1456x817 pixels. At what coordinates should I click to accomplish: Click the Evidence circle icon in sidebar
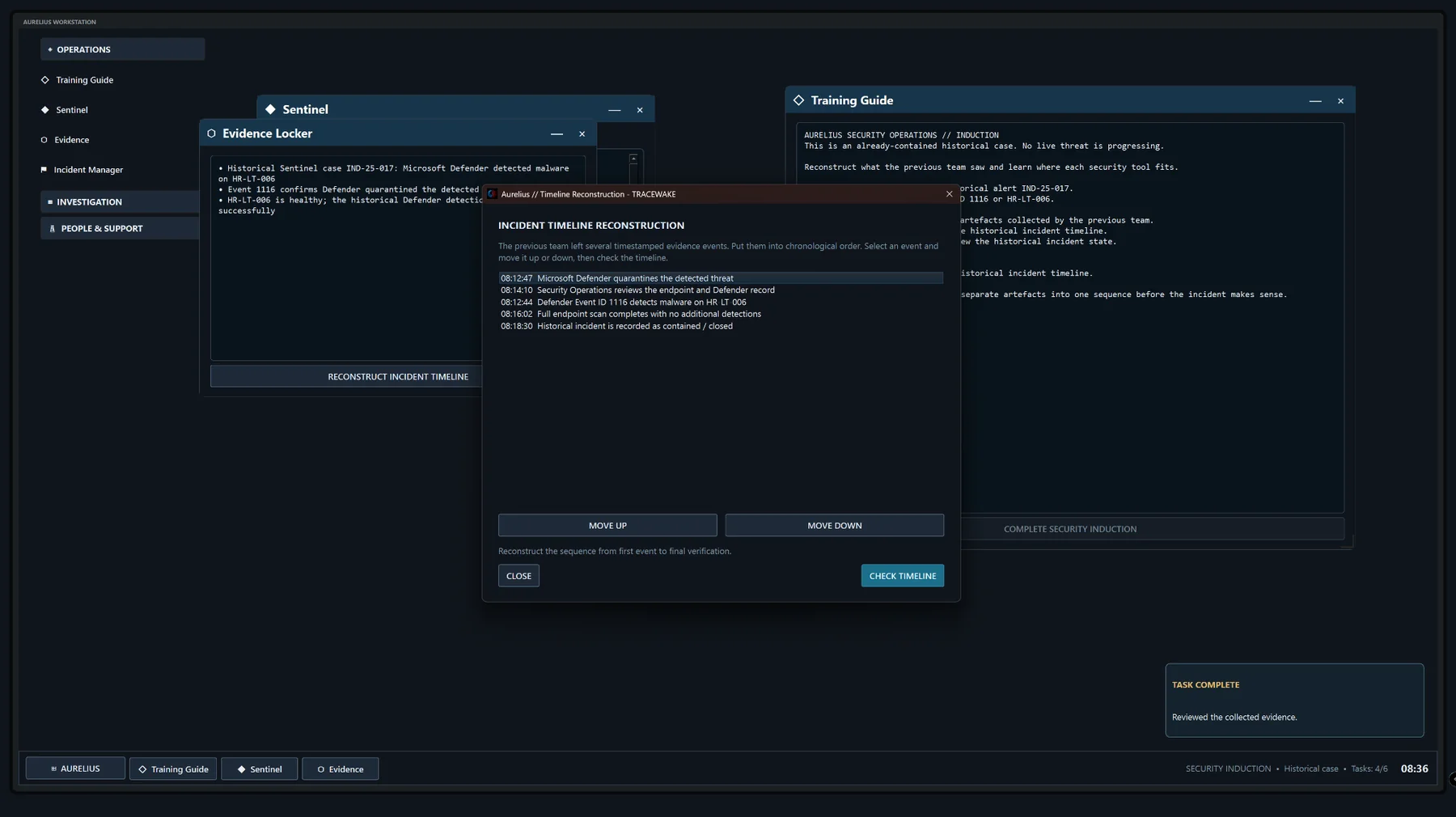[44, 140]
